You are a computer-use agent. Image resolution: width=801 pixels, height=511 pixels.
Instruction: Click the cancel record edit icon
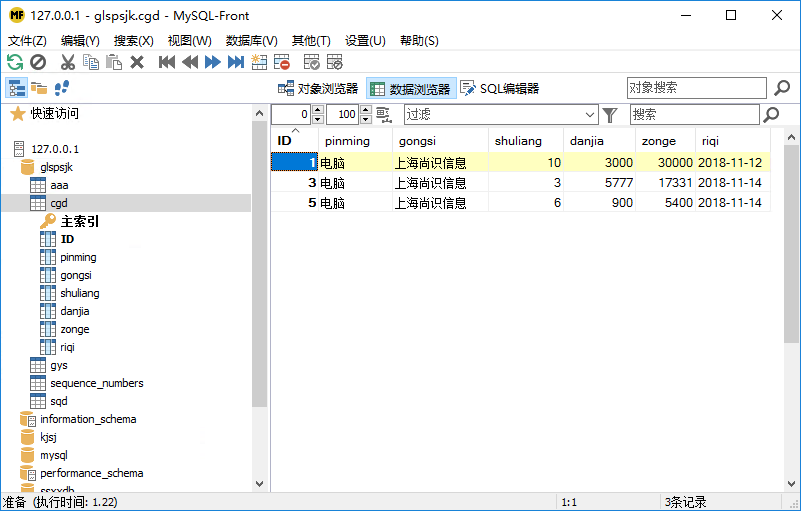[335, 62]
